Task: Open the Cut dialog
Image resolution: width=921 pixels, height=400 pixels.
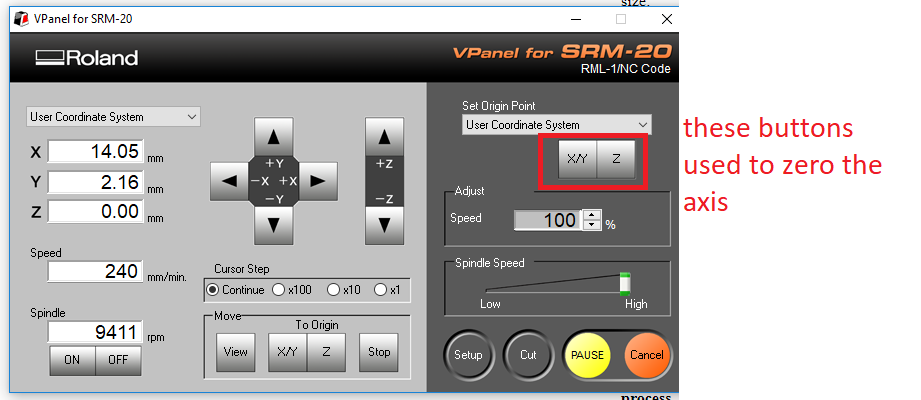Action: click(528, 355)
